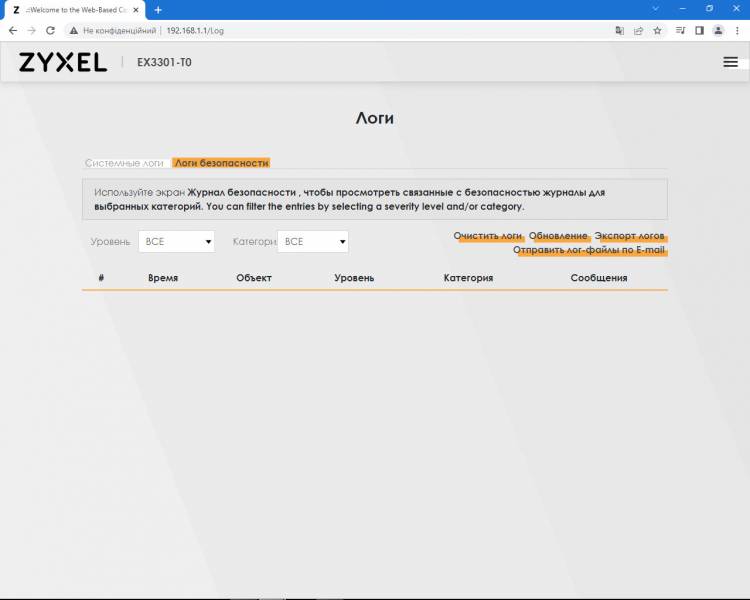Click the # column header

pyautogui.click(x=101, y=278)
